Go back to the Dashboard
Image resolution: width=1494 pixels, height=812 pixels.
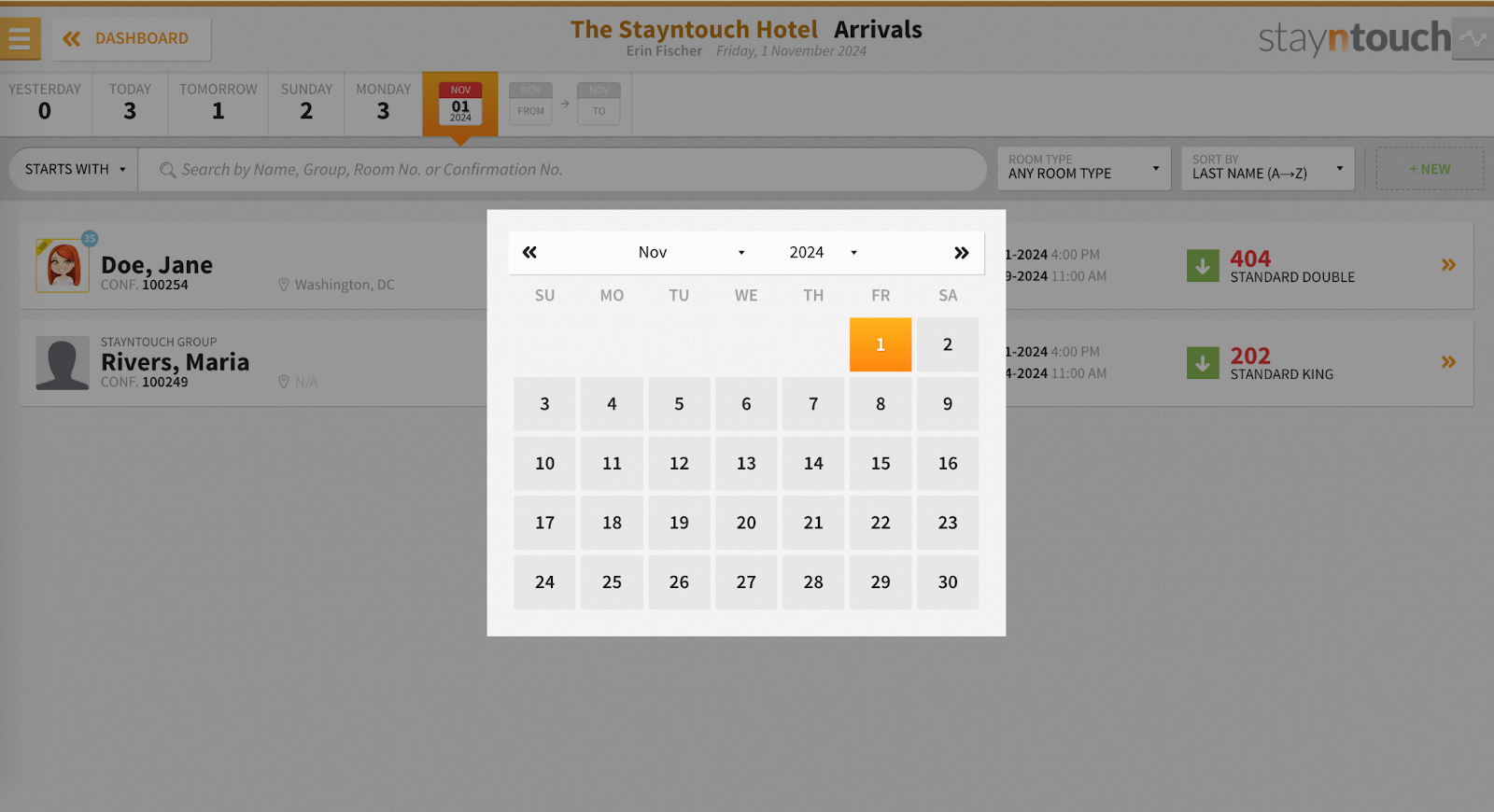pyautogui.click(x=131, y=38)
